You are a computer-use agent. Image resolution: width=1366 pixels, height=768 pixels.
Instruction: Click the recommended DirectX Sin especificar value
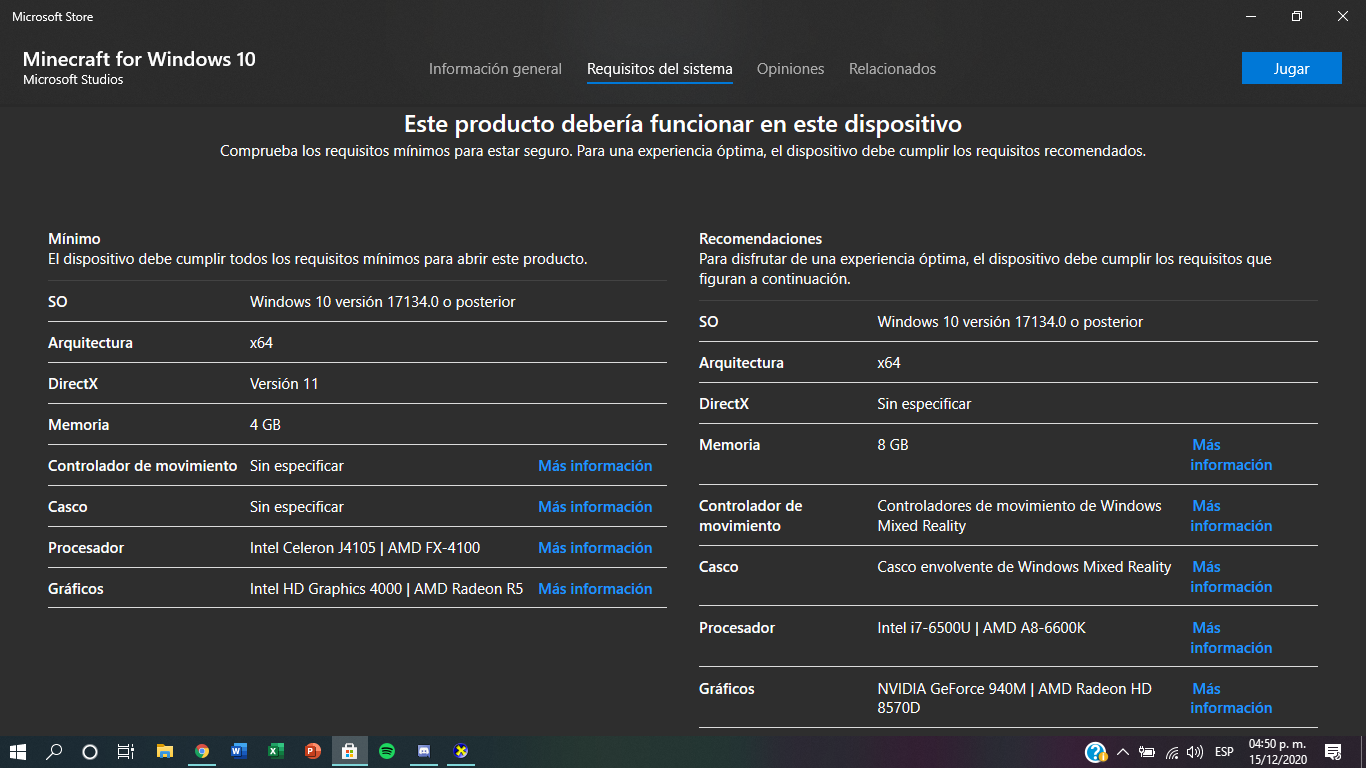click(x=924, y=404)
